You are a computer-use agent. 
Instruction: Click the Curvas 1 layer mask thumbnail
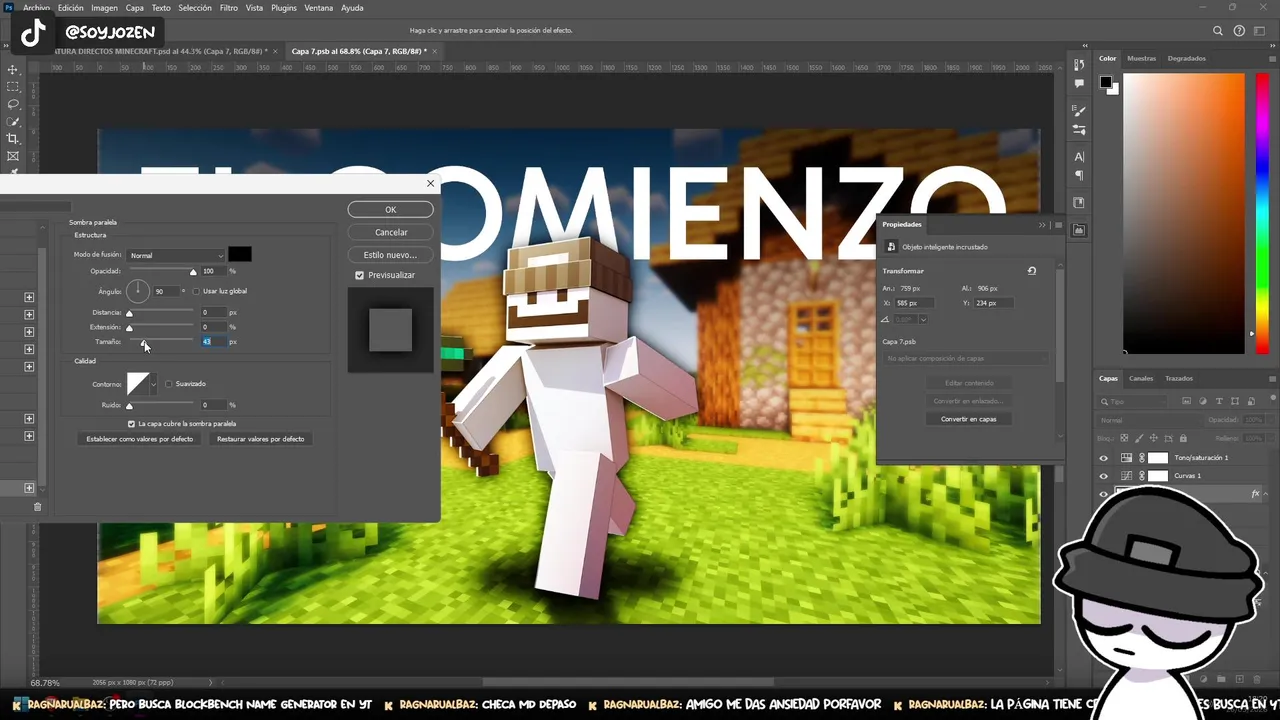1157,476
